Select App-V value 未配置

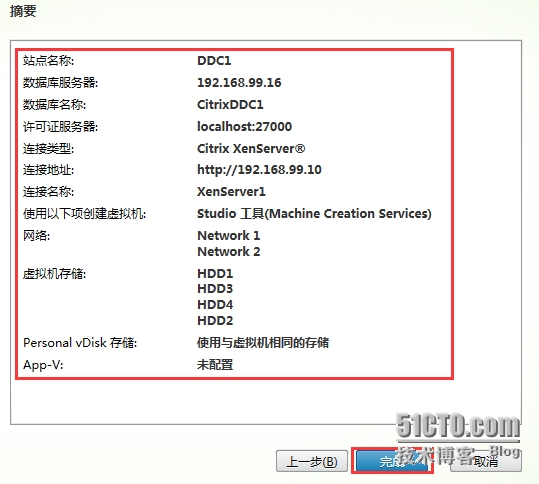click(x=215, y=365)
